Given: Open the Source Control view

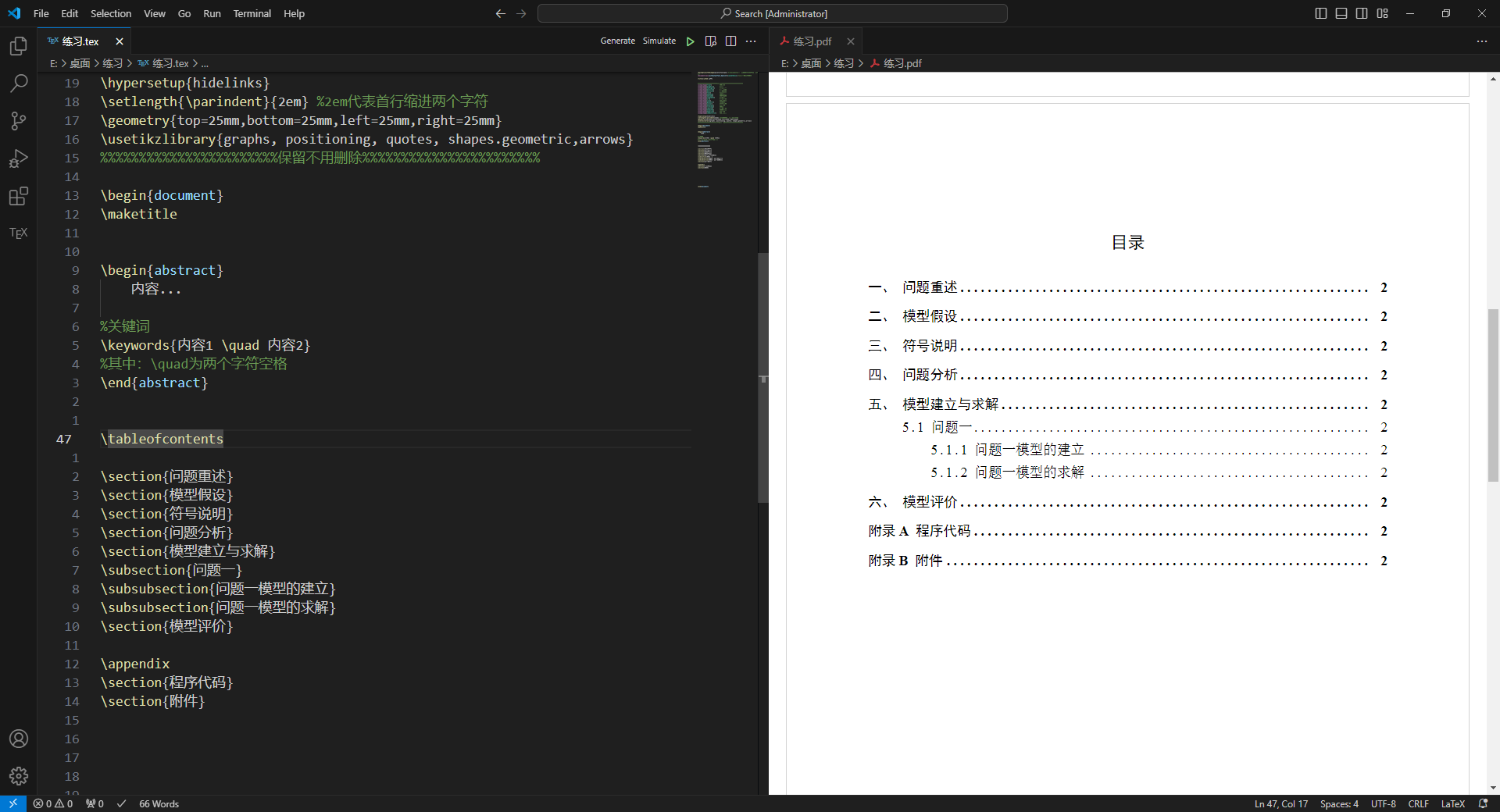Looking at the screenshot, I should 19,120.
